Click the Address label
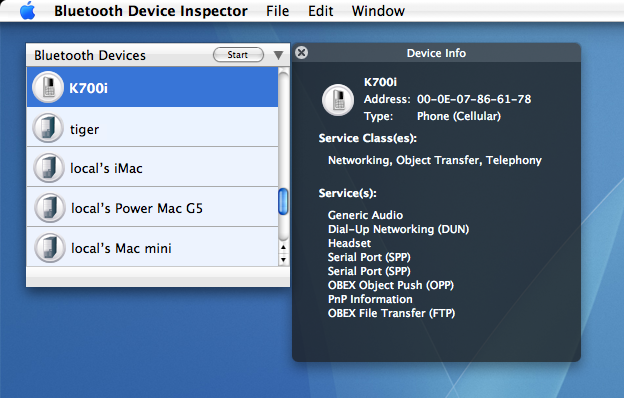The height and width of the screenshot is (398, 624). (x=387, y=99)
